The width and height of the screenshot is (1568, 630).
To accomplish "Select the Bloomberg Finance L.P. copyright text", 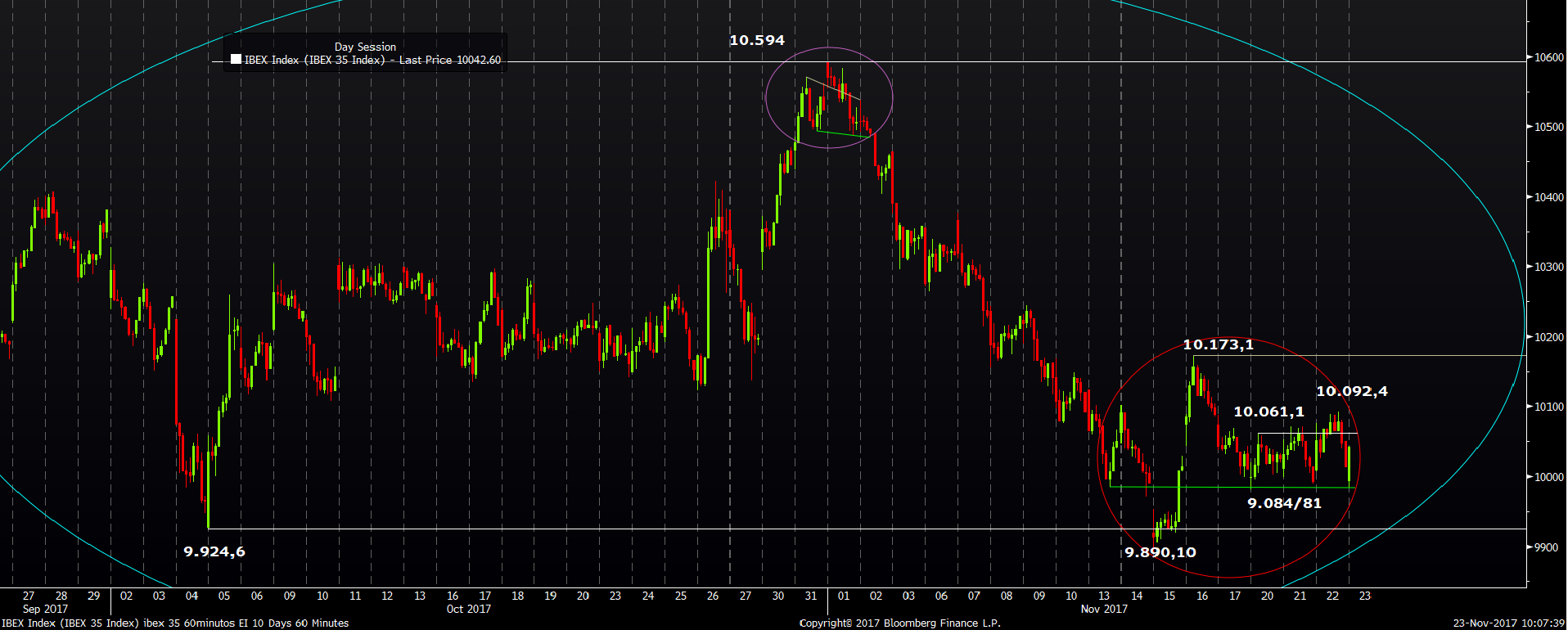I will point(900,623).
